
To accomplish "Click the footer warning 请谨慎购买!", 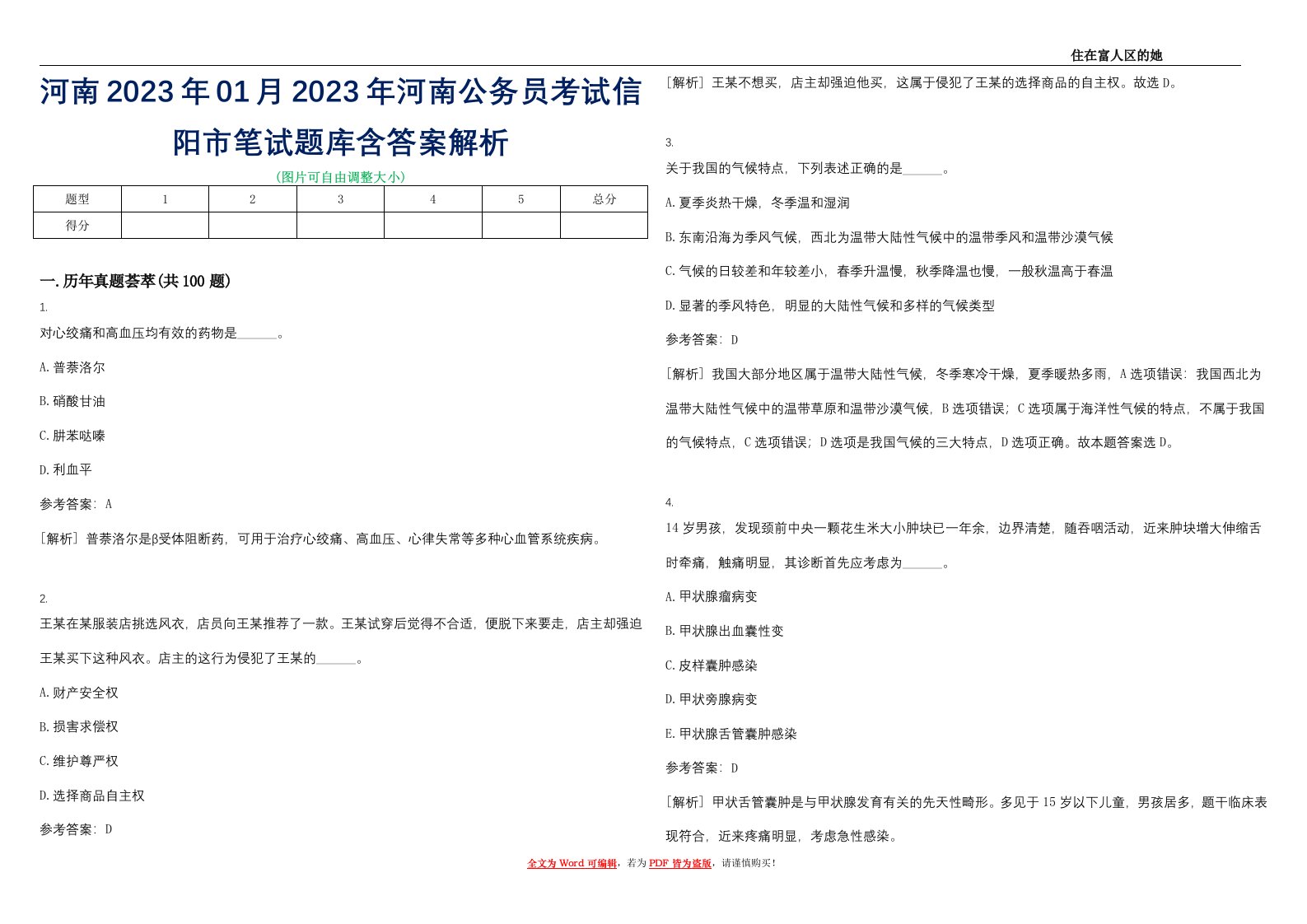I will click(749, 864).
